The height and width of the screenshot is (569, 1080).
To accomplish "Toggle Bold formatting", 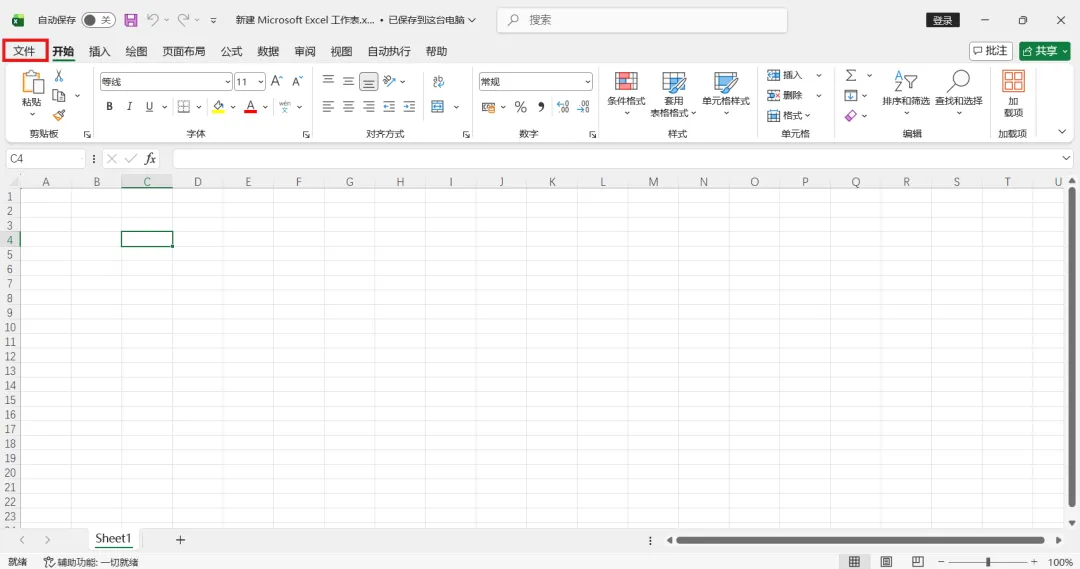I will [109, 107].
